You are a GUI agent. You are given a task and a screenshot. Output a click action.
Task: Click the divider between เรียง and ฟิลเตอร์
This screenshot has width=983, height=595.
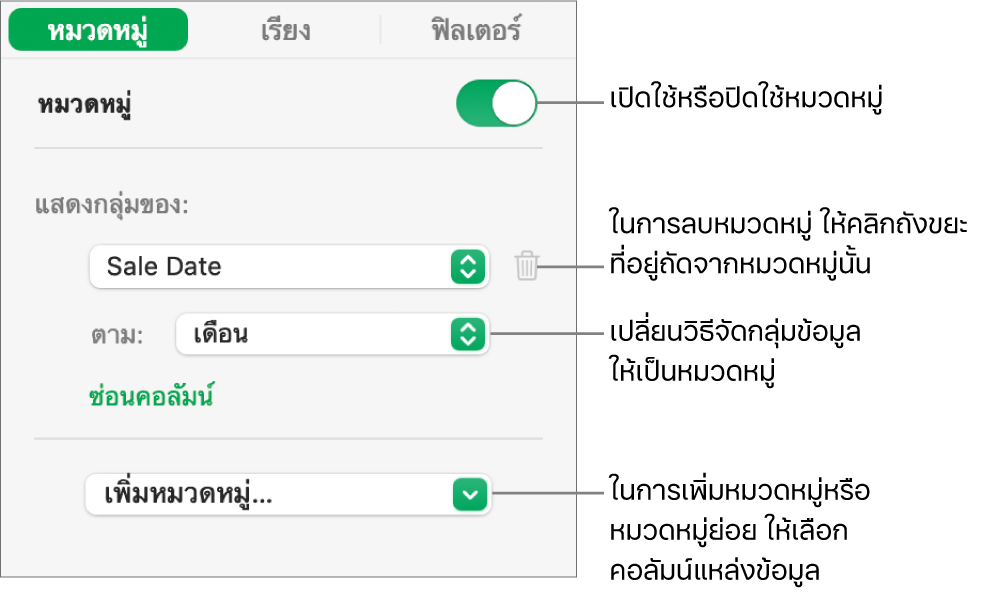coord(381,30)
